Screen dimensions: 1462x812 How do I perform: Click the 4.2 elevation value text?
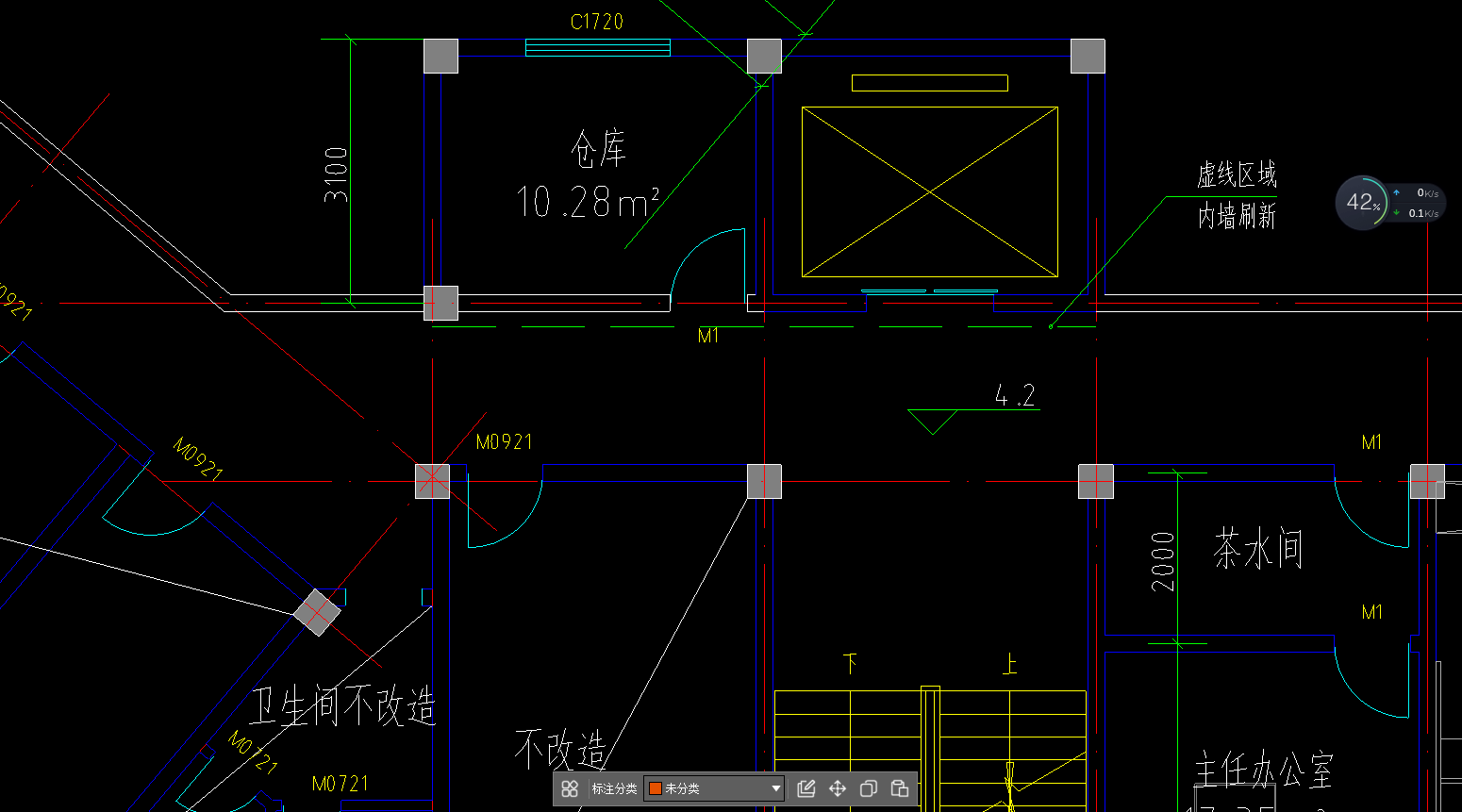pyautogui.click(x=1015, y=395)
